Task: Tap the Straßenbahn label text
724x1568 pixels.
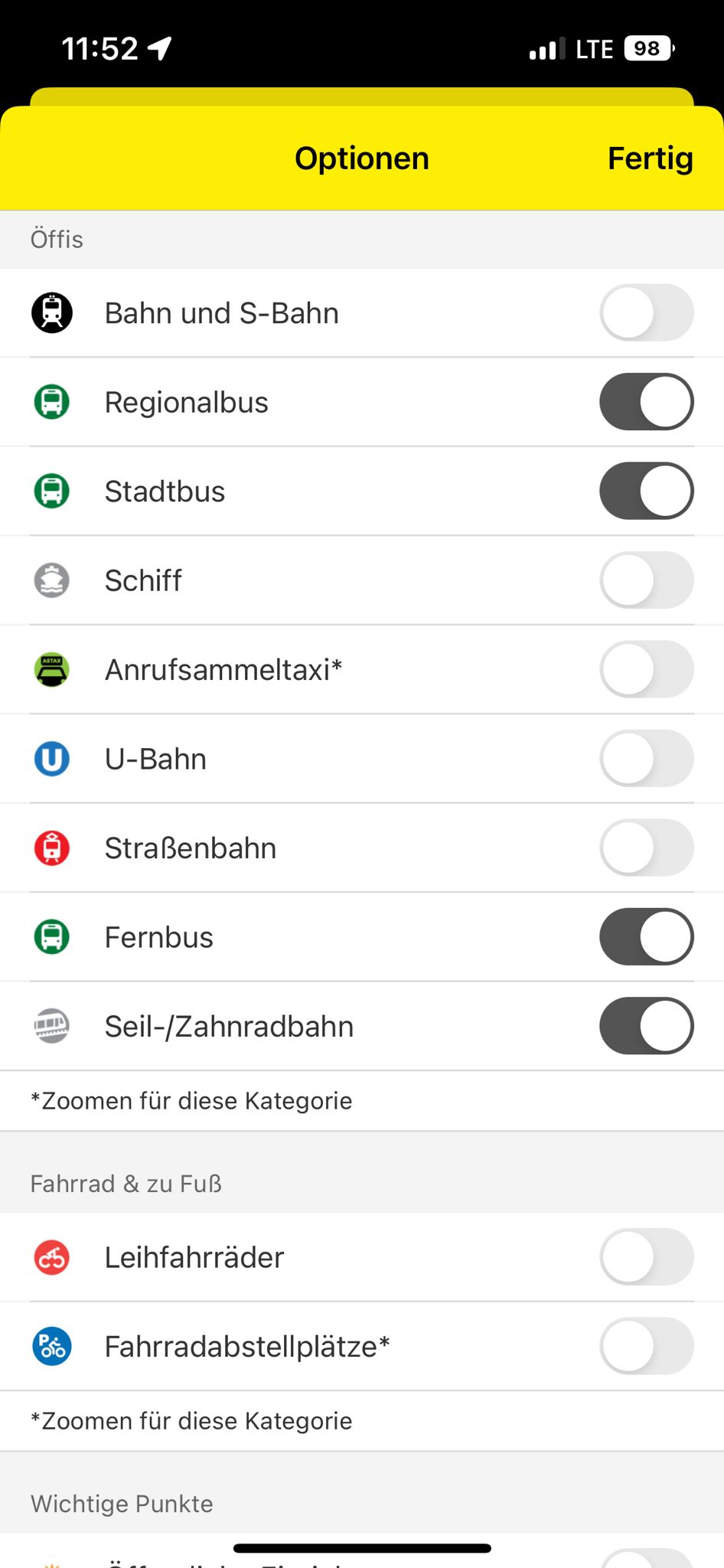Action: point(191,848)
